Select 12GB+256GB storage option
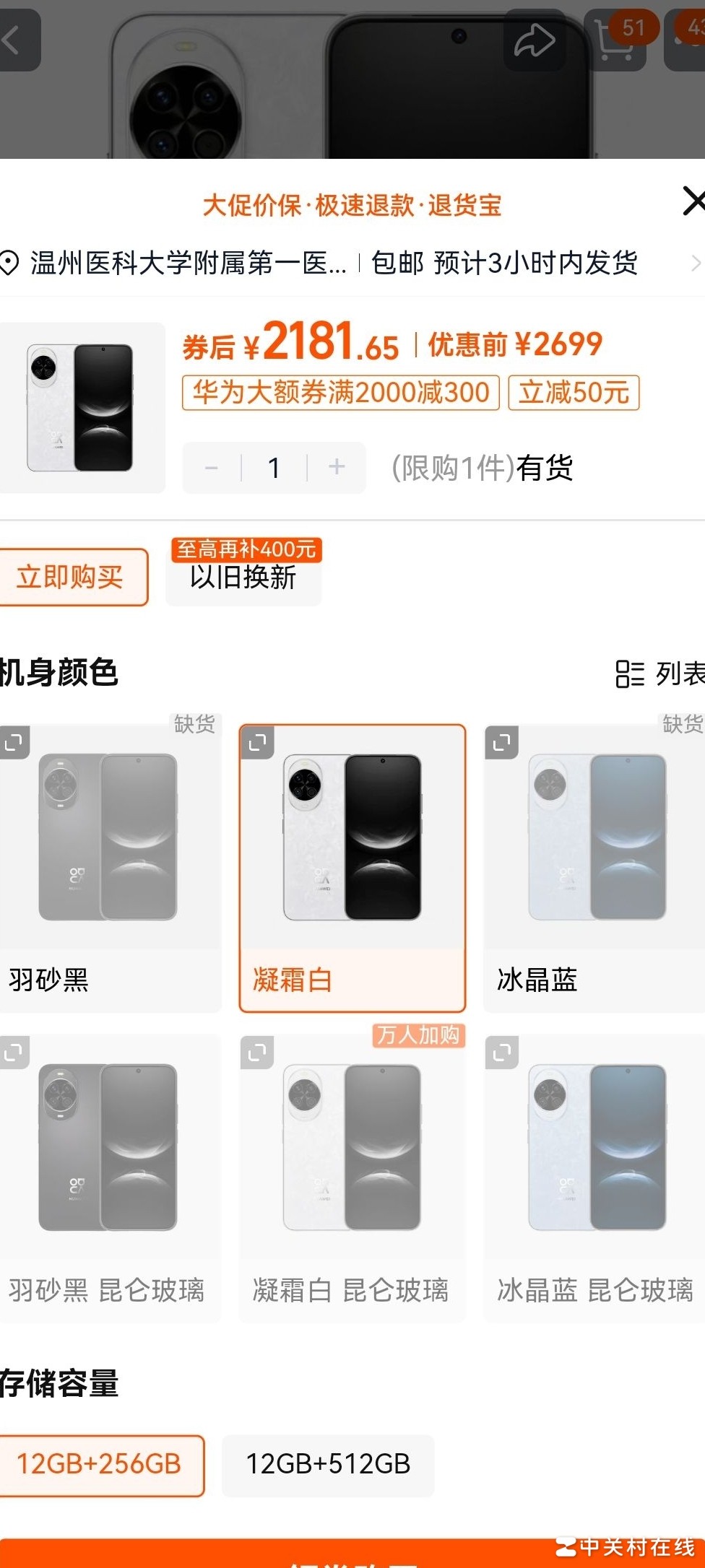The image size is (705, 1568). tap(100, 1465)
